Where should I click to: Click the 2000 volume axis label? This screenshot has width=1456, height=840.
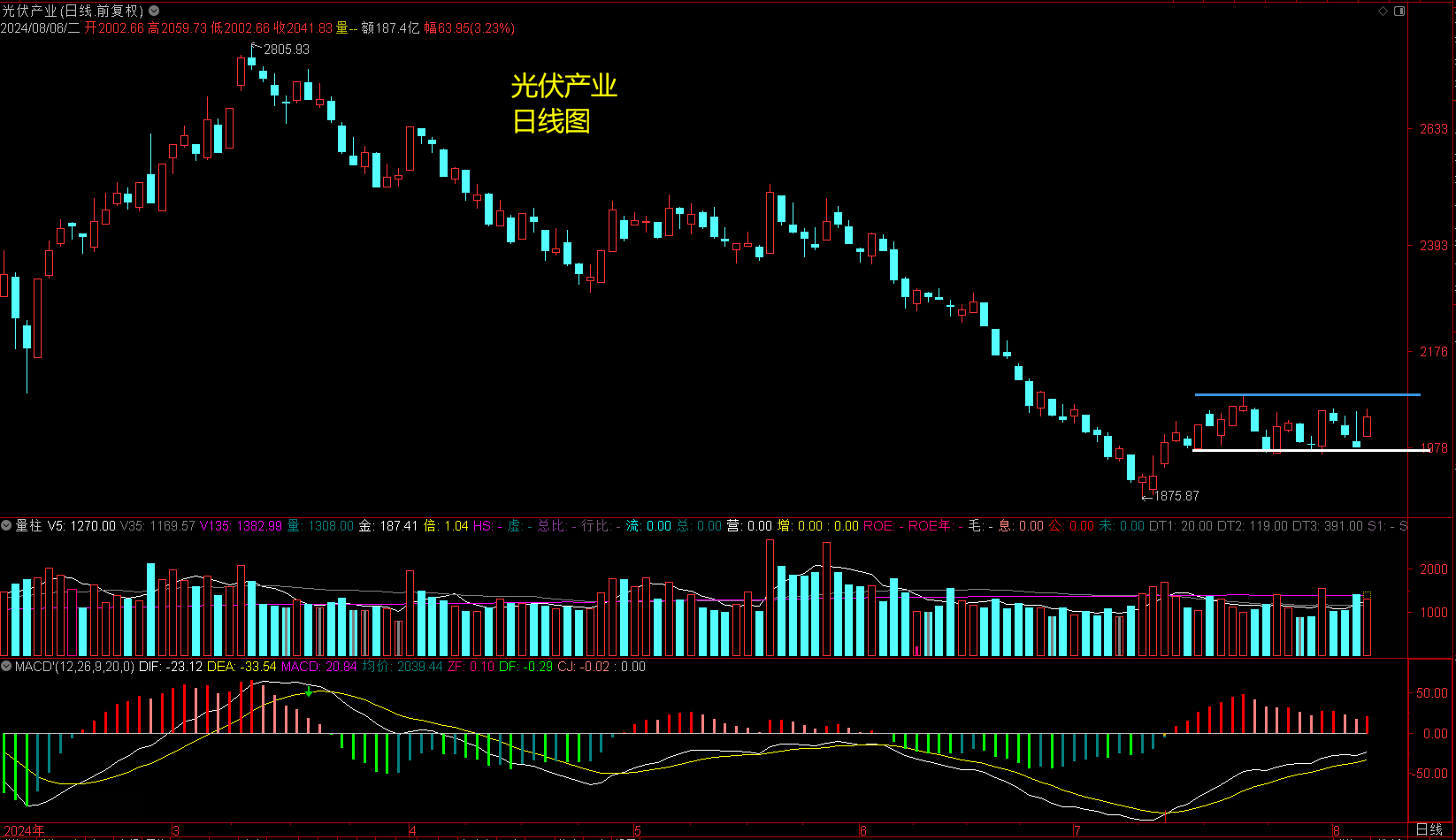1434,569
